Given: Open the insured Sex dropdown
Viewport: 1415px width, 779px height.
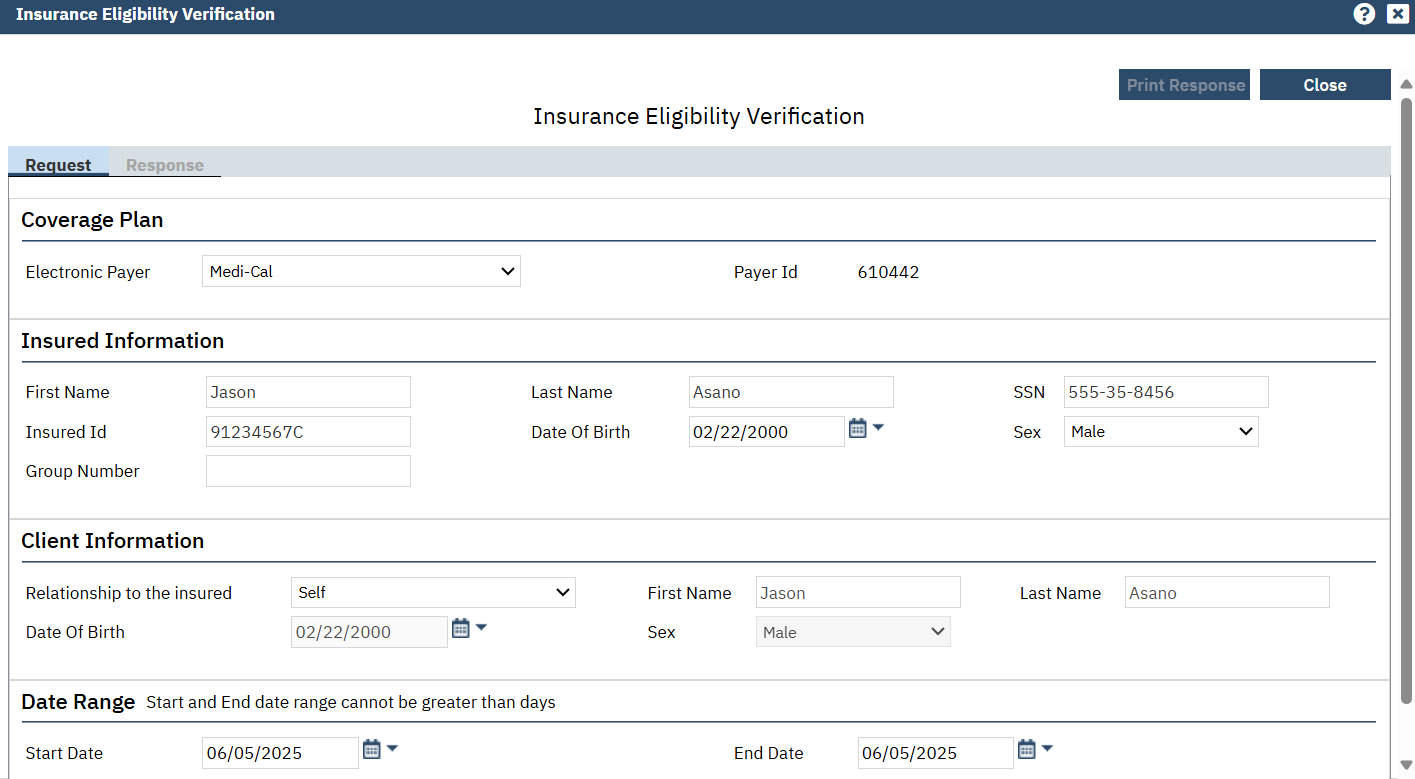Looking at the screenshot, I should click(1160, 432).
